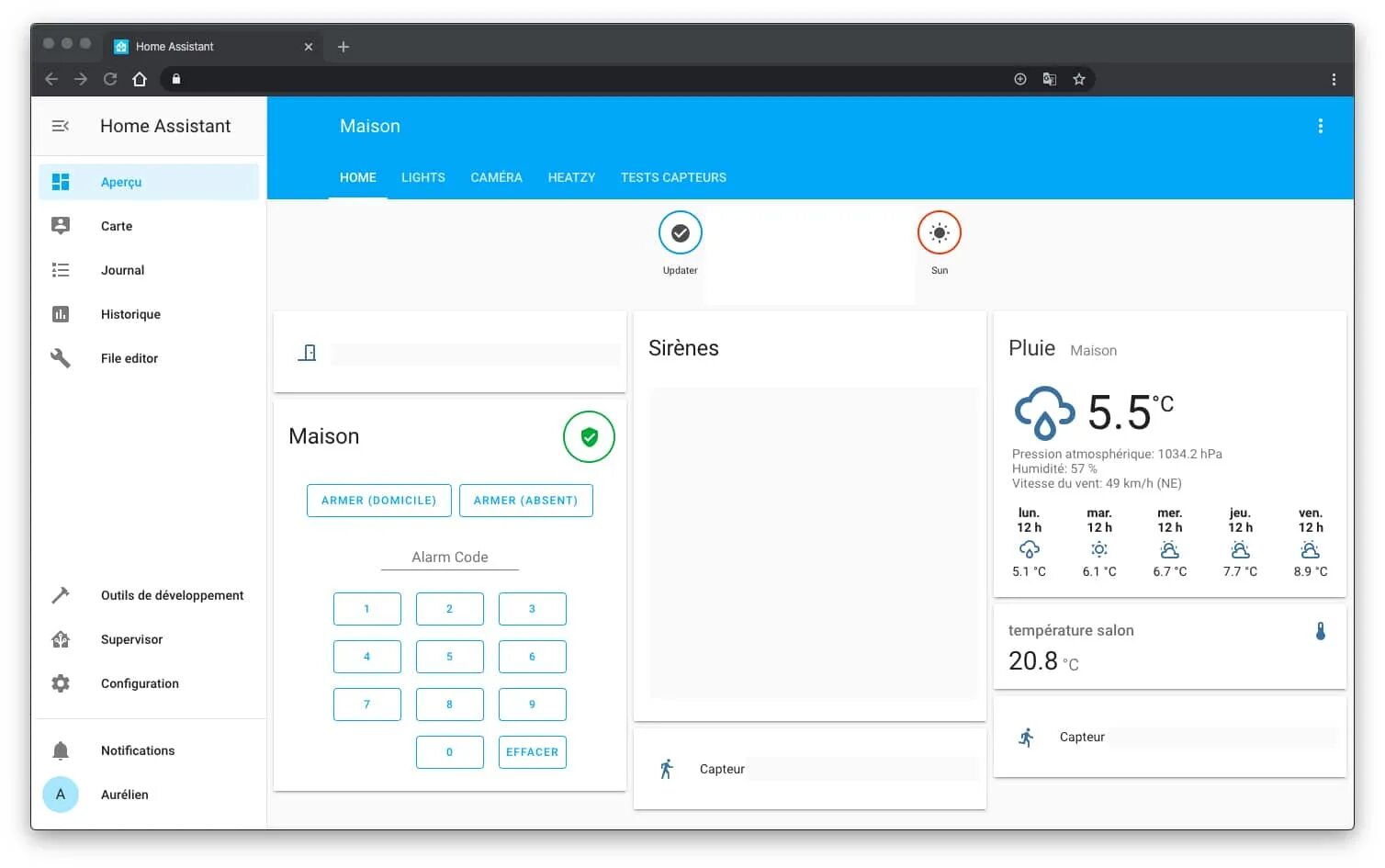Screen dimensions: 1385x868
Task: Tap keypad digit 0
Action: point(450,752)
